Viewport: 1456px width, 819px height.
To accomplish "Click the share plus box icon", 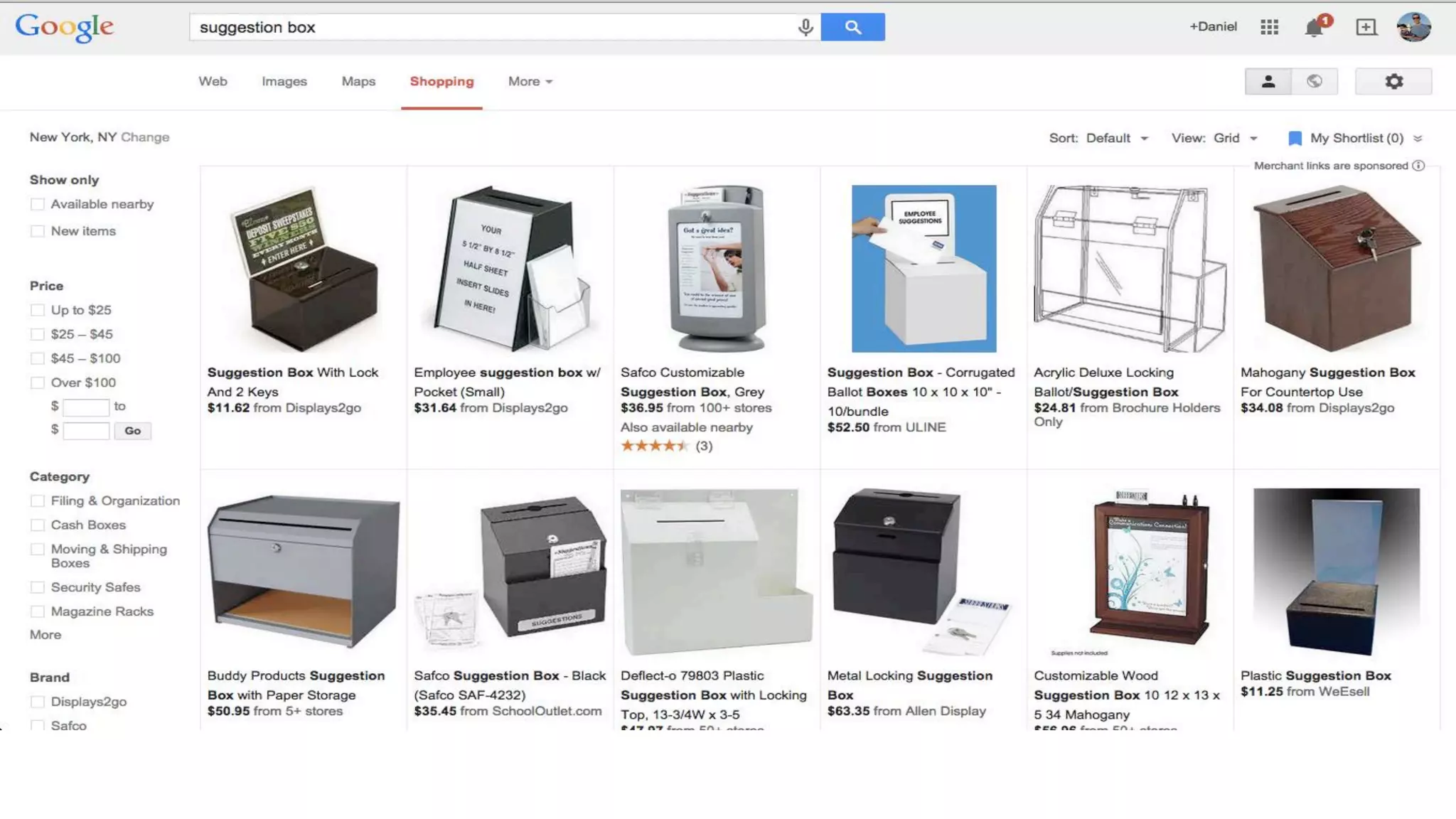I will click(1366, 27).
